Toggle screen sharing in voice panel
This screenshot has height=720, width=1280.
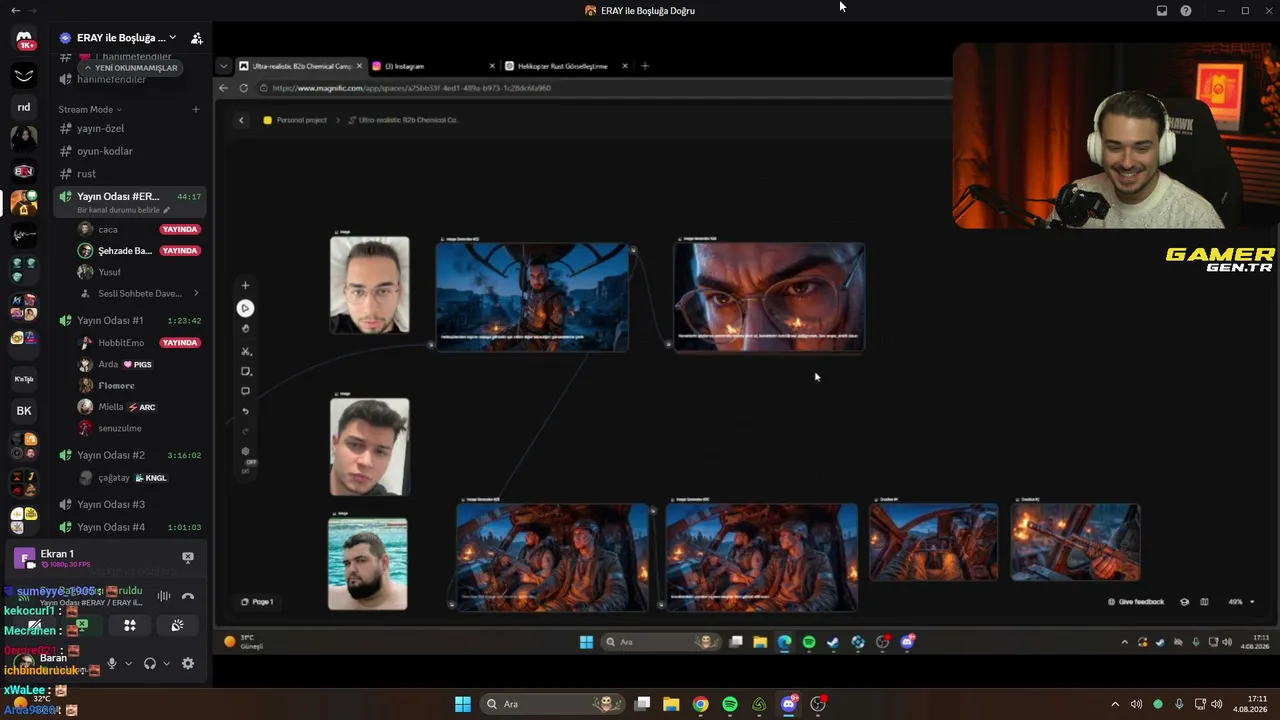click(x=82, y=625)
